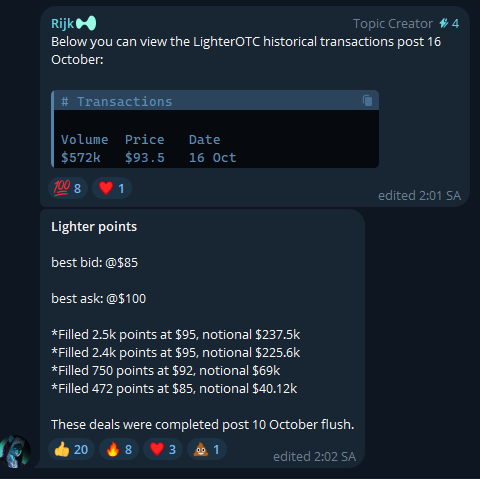This screenshot has height=479, width=480.
Task: Add thumbs-up reaction showing 20
Action: (x=71, y=449)
